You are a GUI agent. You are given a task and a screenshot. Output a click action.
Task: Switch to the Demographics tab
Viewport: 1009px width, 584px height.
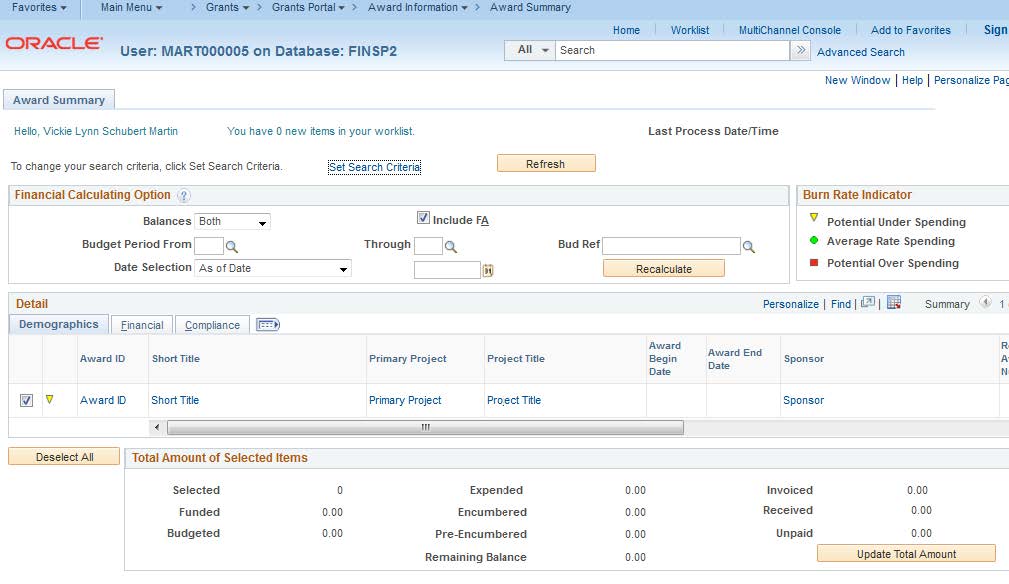[x=59, y=324]
